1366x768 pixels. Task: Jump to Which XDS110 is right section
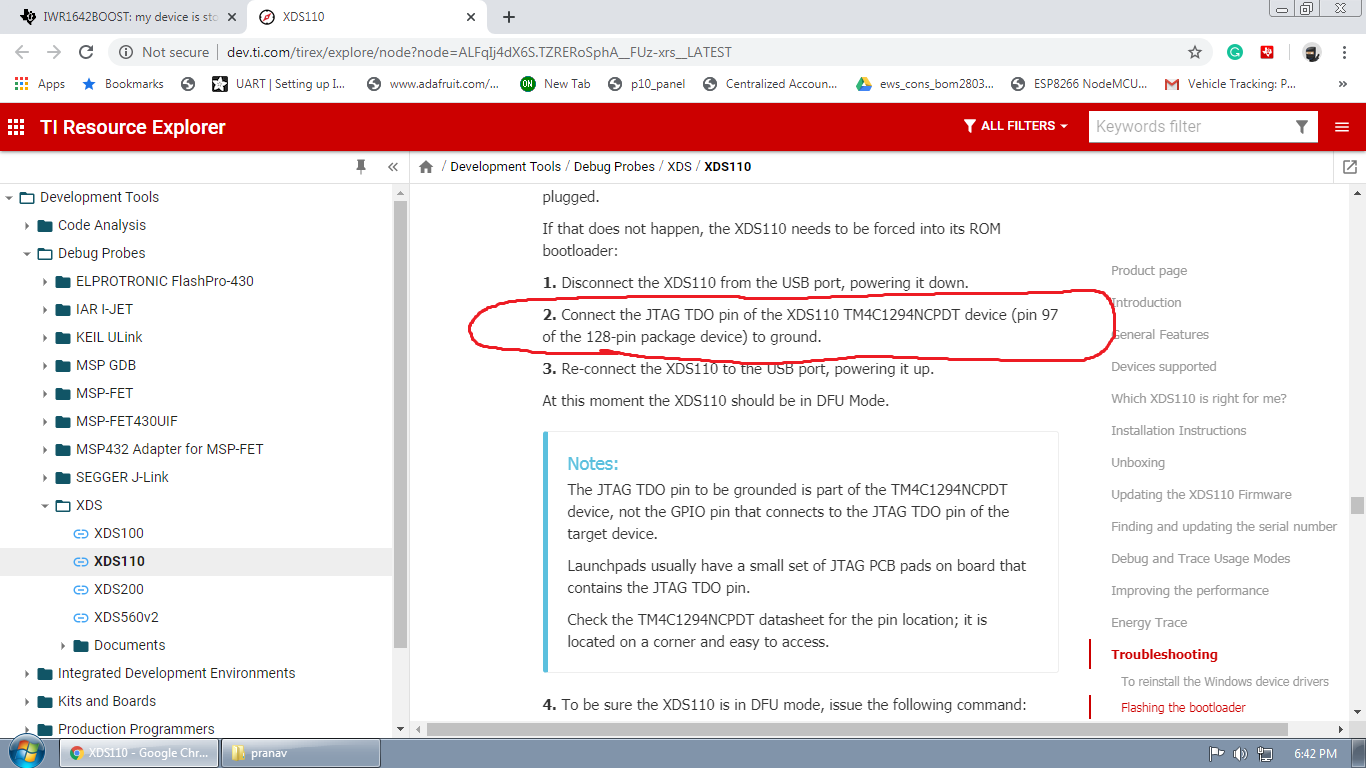coord(1199,399)
